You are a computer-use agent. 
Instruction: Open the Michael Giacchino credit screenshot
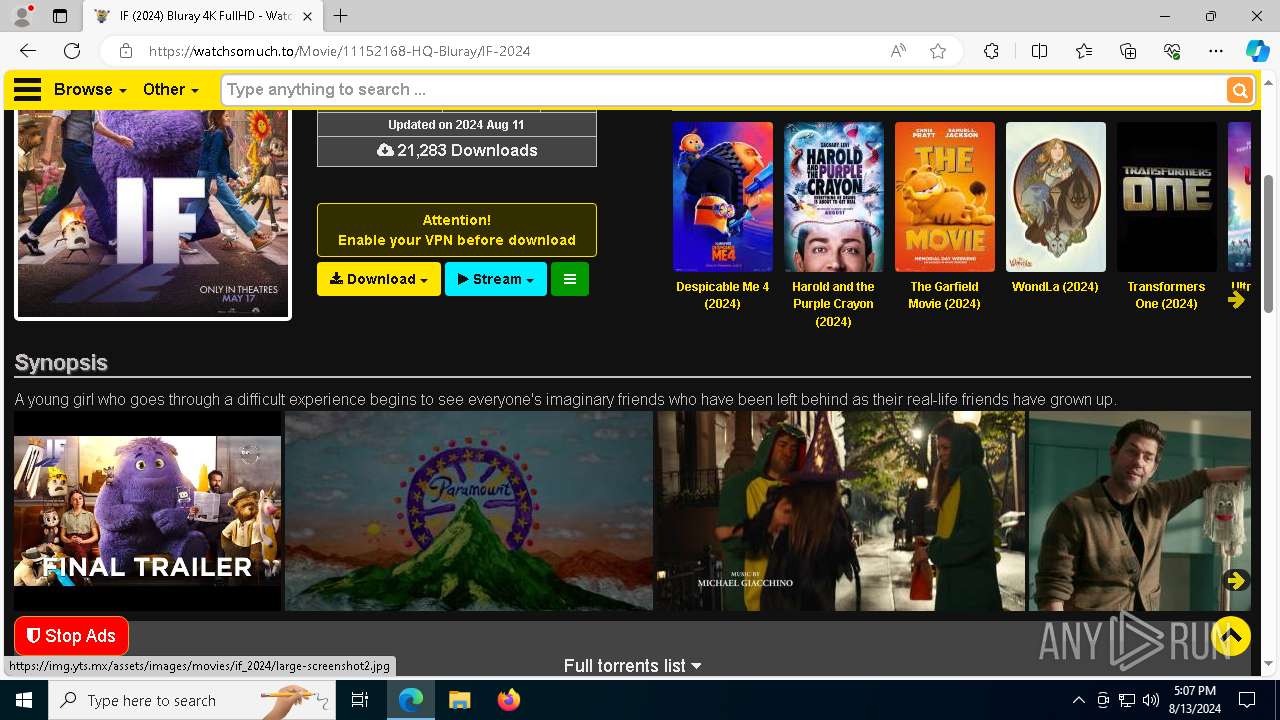pos(841,510)
